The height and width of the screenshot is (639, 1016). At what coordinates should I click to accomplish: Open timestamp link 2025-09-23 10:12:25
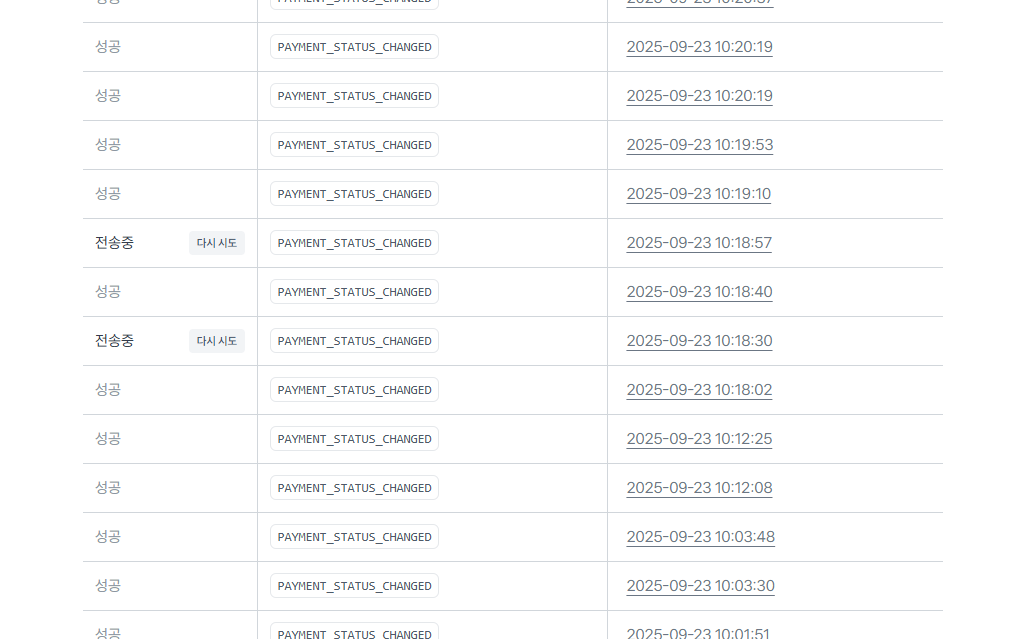[x=699, y=439]
